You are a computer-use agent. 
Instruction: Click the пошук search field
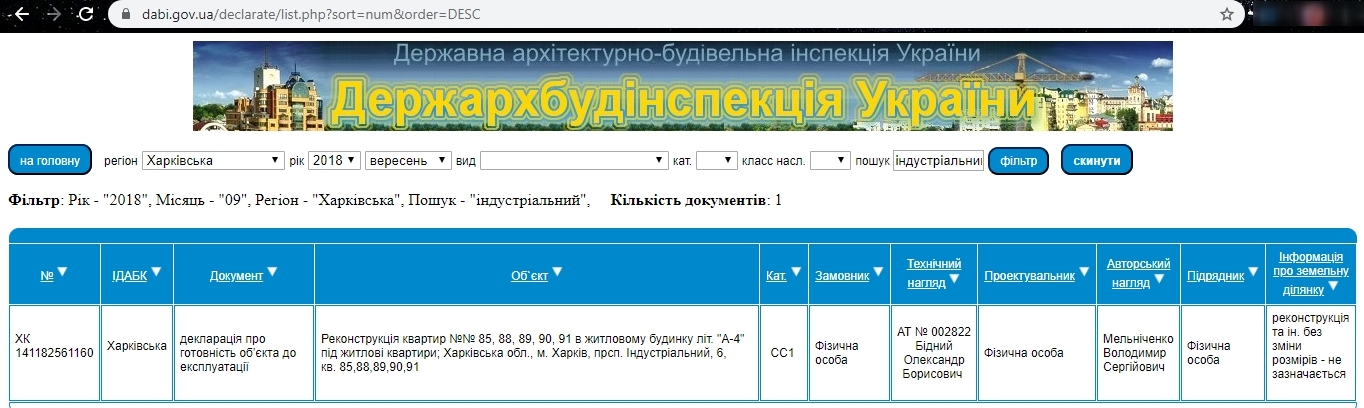[x=938, y=160]
